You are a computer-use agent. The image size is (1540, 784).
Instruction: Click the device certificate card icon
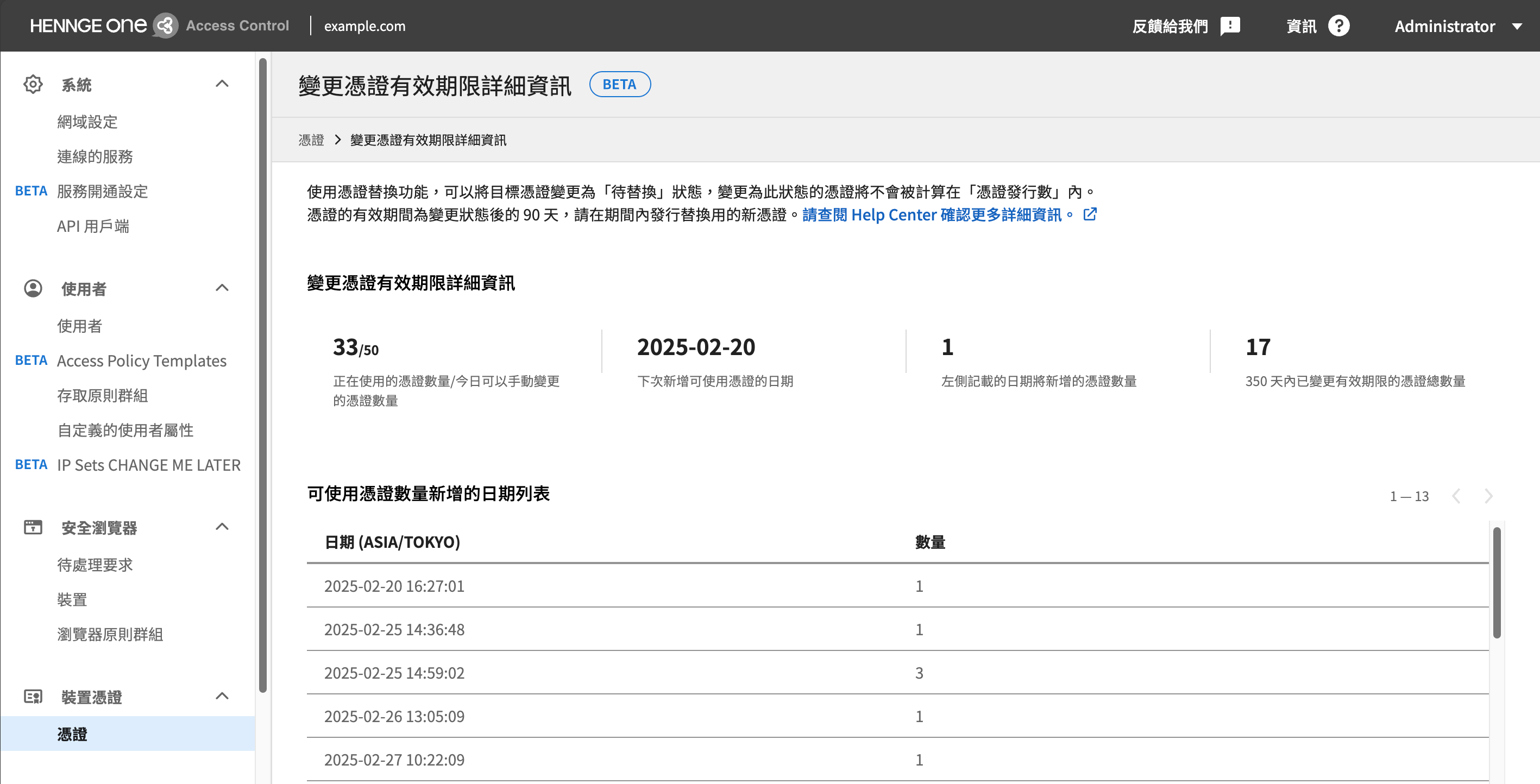(x=33, y=696)
